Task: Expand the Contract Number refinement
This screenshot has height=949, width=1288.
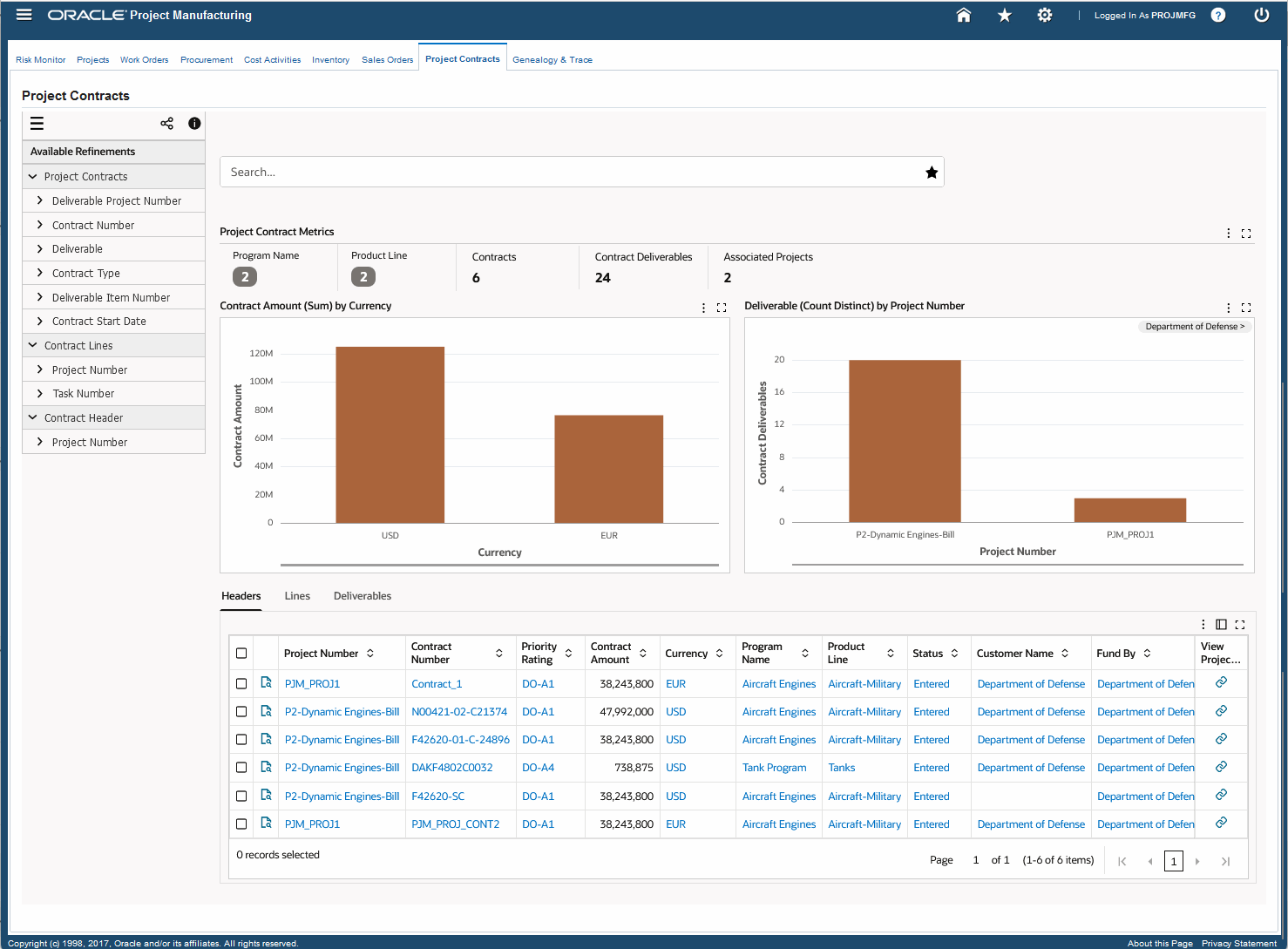Action: click(40, 225)
